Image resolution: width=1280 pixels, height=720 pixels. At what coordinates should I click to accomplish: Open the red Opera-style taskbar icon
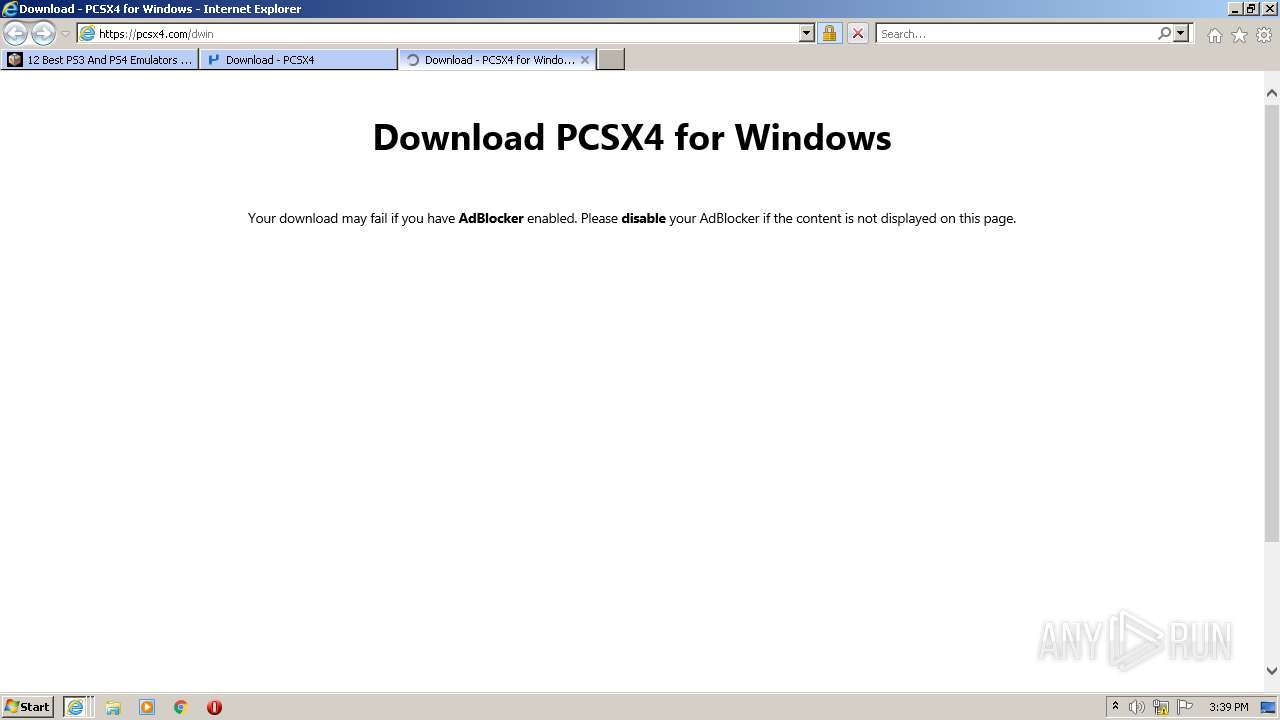point(214,707)
